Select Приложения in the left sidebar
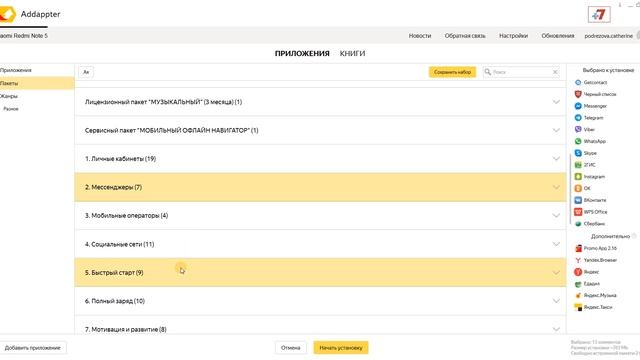This screenshot has width=640, height=360. tap(16, 70)
